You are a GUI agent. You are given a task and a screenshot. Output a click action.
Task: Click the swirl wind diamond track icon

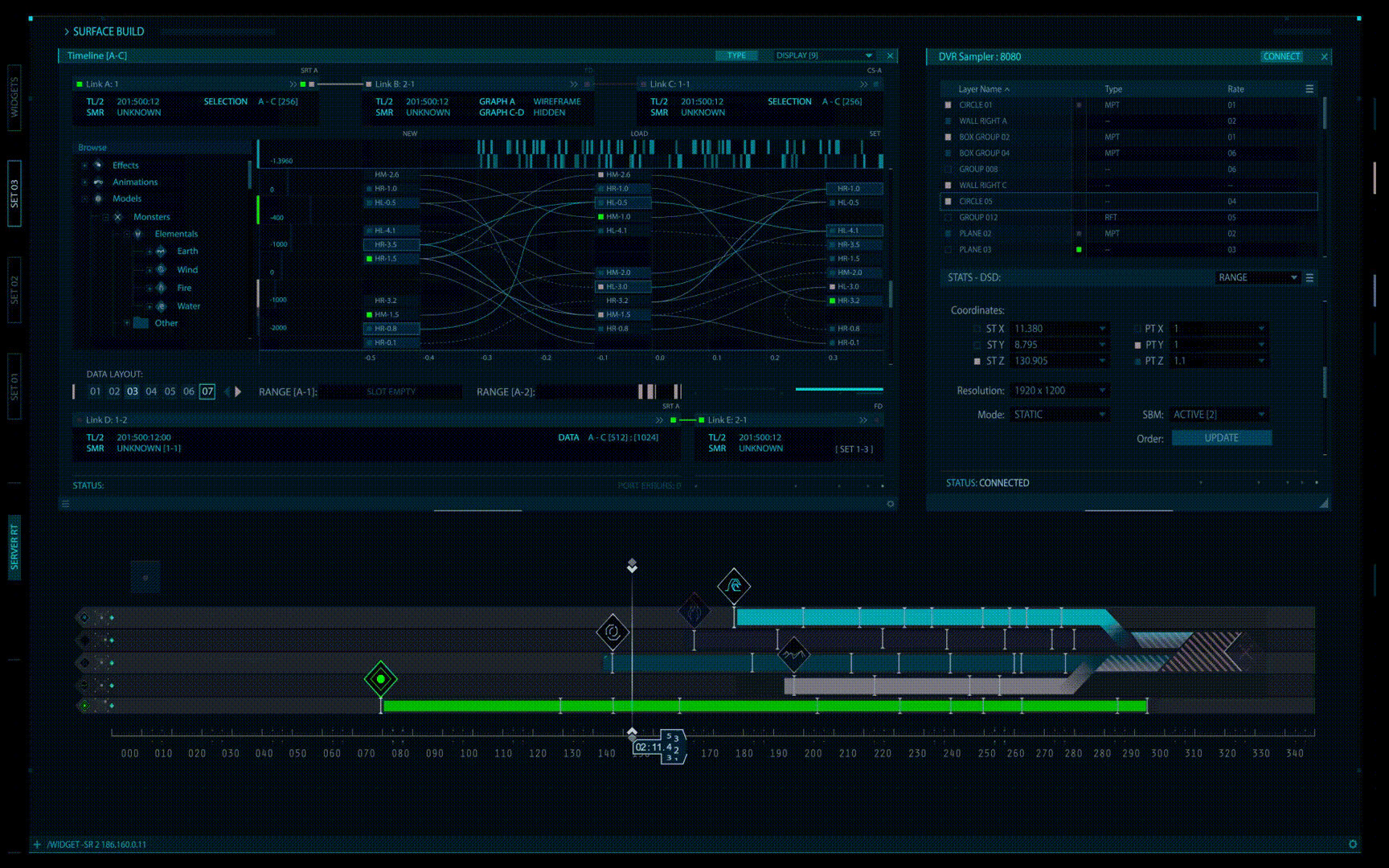tap(613, 632)
